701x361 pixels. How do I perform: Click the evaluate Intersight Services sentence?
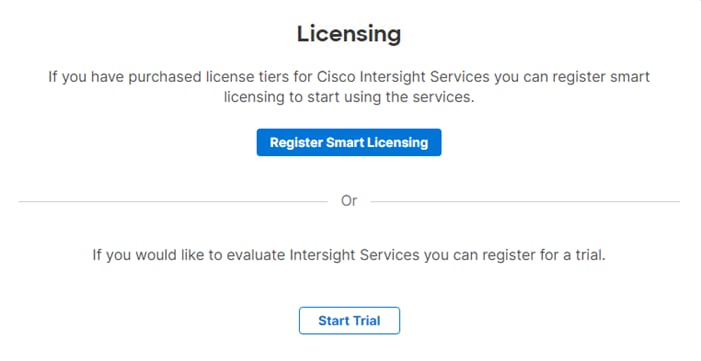pyautogui.click(x=349, y=255)
